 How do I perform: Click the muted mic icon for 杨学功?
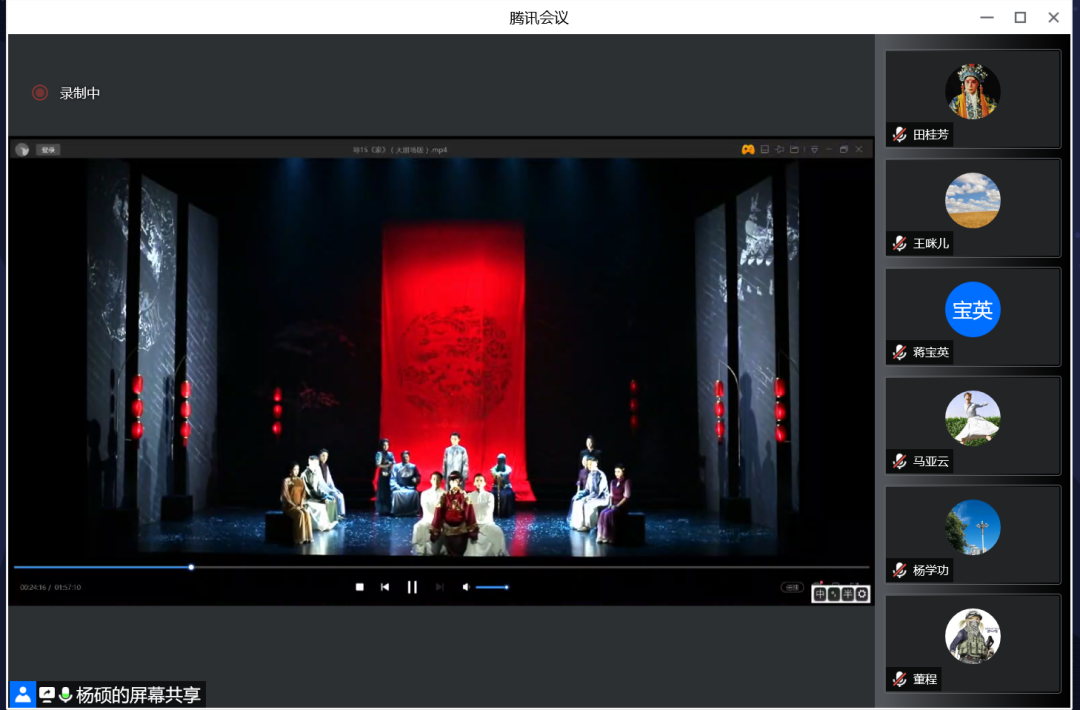point(900,570)
